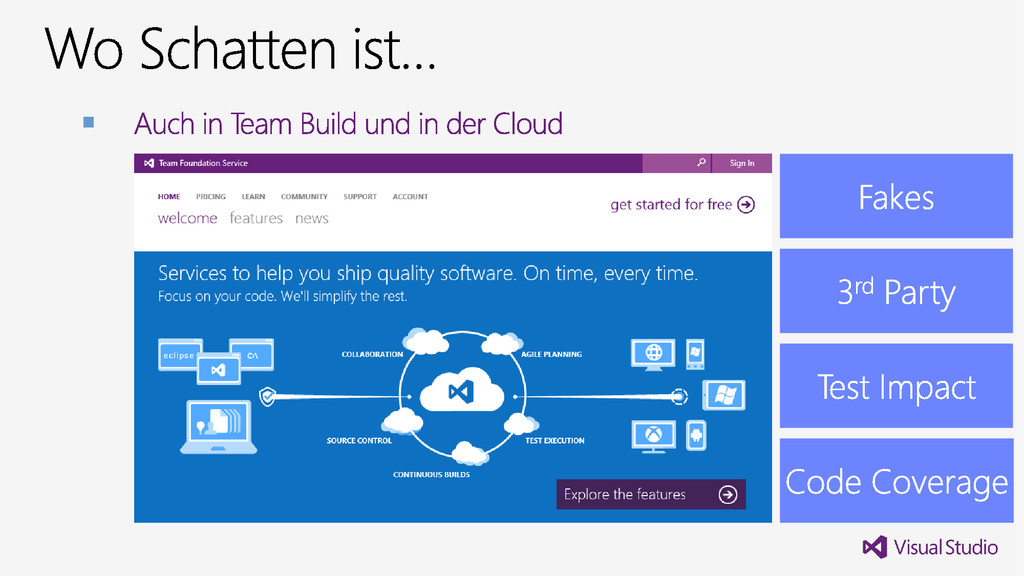The width and height of the screenshot is (1024, 576).
Task: Click the Team Foundation Service title
Action: click(x=203, y=163)
